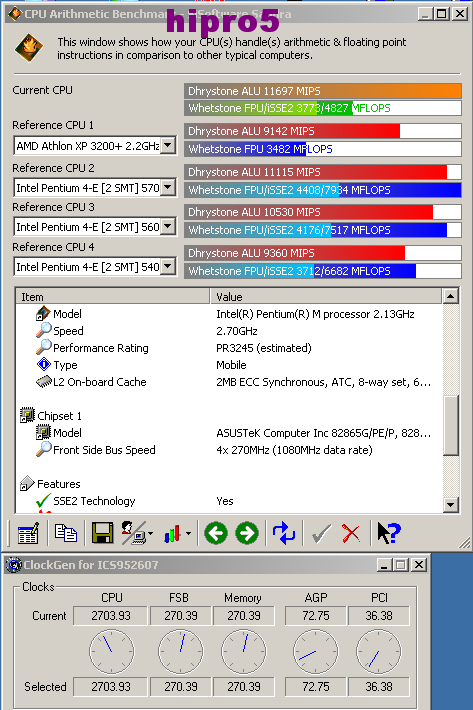Click the green check SSE2 Technology icon
This screenshot has height=710, width=473.
pos(43,500)
